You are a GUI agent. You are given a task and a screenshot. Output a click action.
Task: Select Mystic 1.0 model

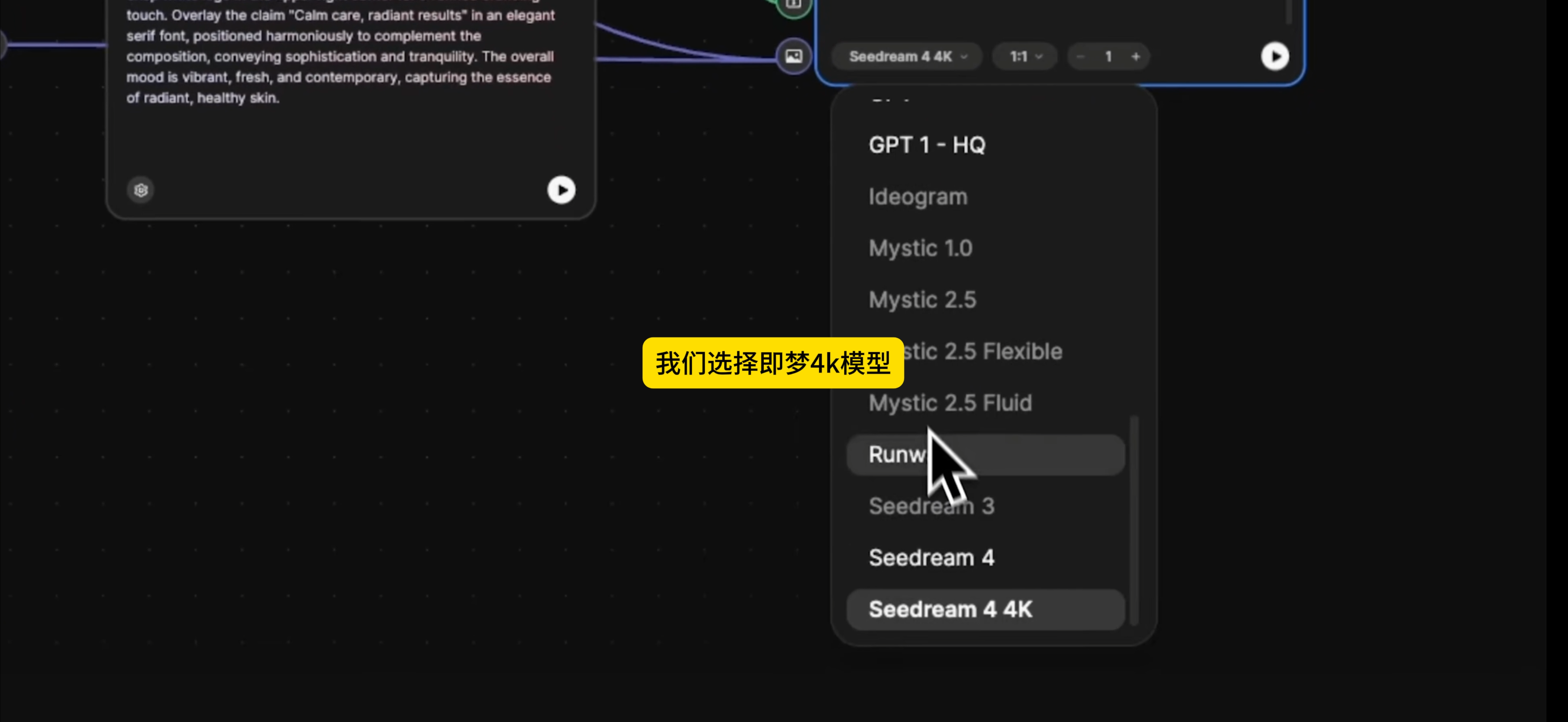click(985, 248)
